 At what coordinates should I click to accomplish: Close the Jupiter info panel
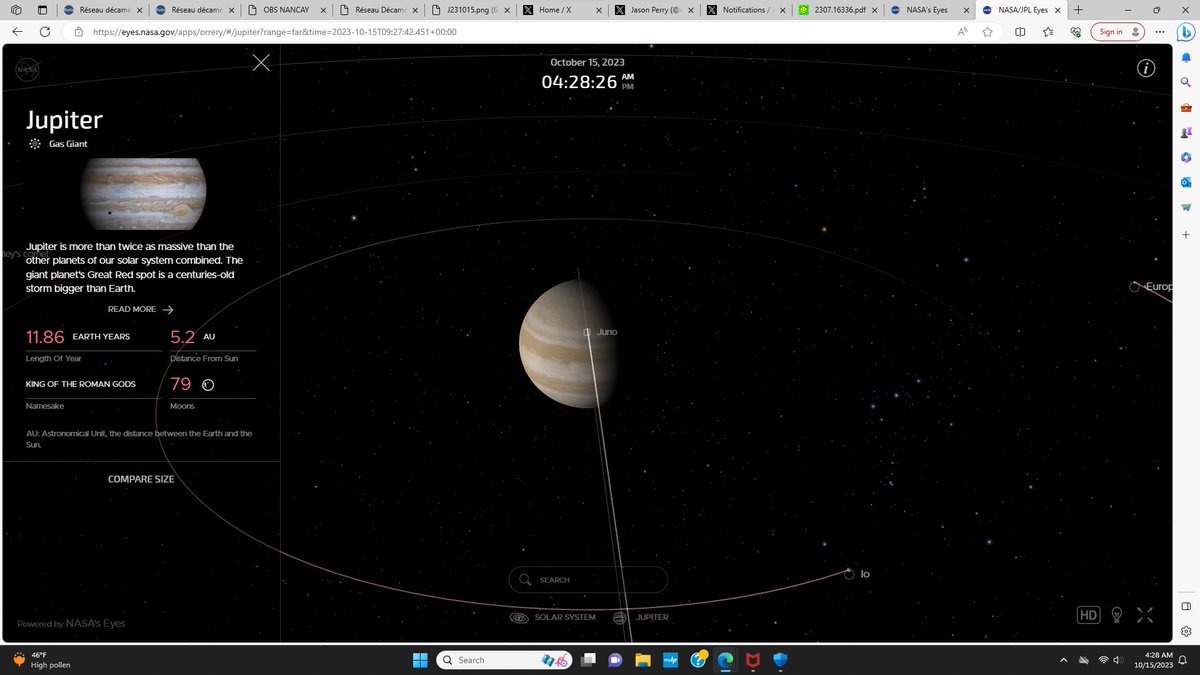click(261, 63)
